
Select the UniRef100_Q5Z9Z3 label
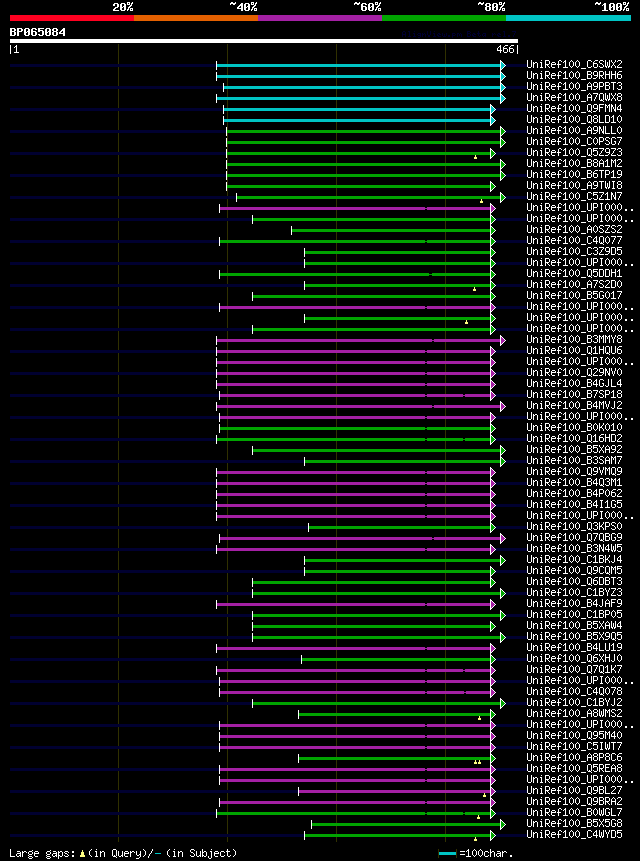point(574,152)
